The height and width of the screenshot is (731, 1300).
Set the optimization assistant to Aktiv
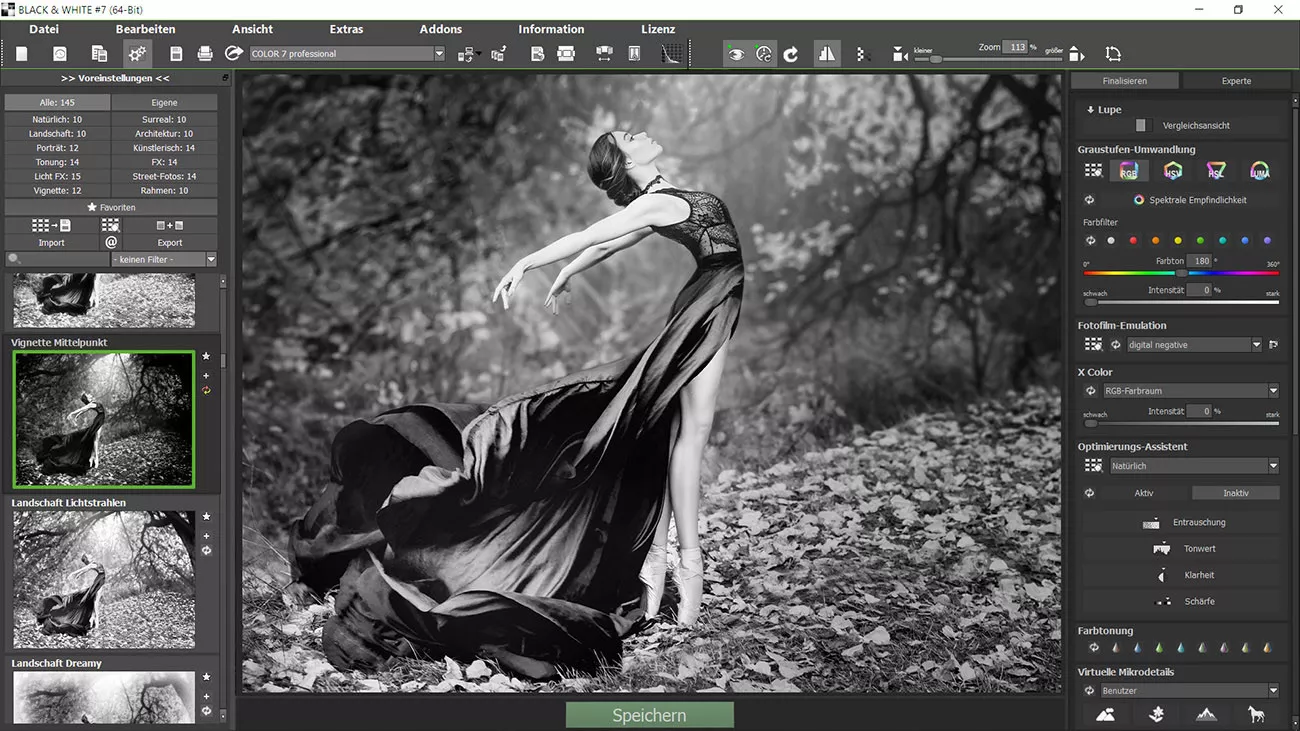[1144, 493]
